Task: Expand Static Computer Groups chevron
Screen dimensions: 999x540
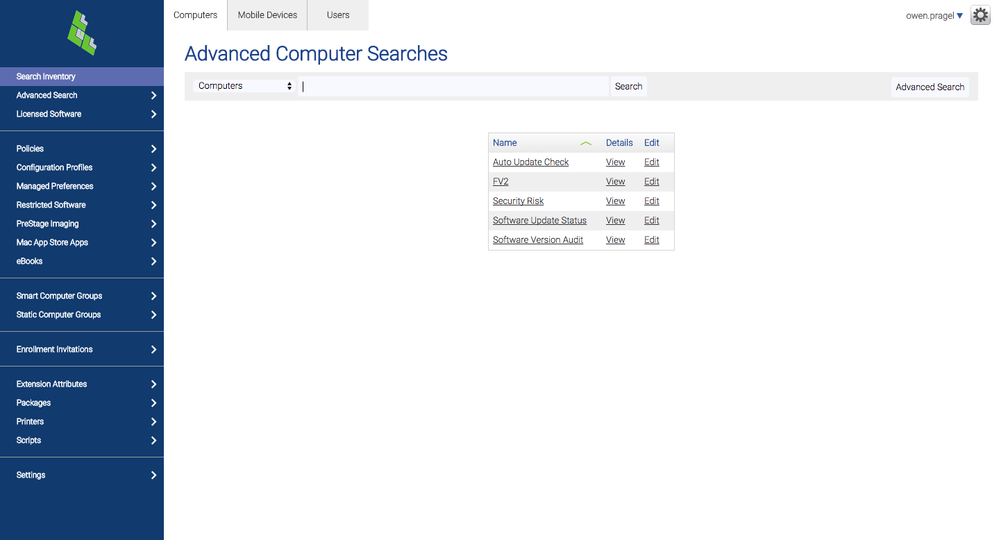Action: (154, 315)
